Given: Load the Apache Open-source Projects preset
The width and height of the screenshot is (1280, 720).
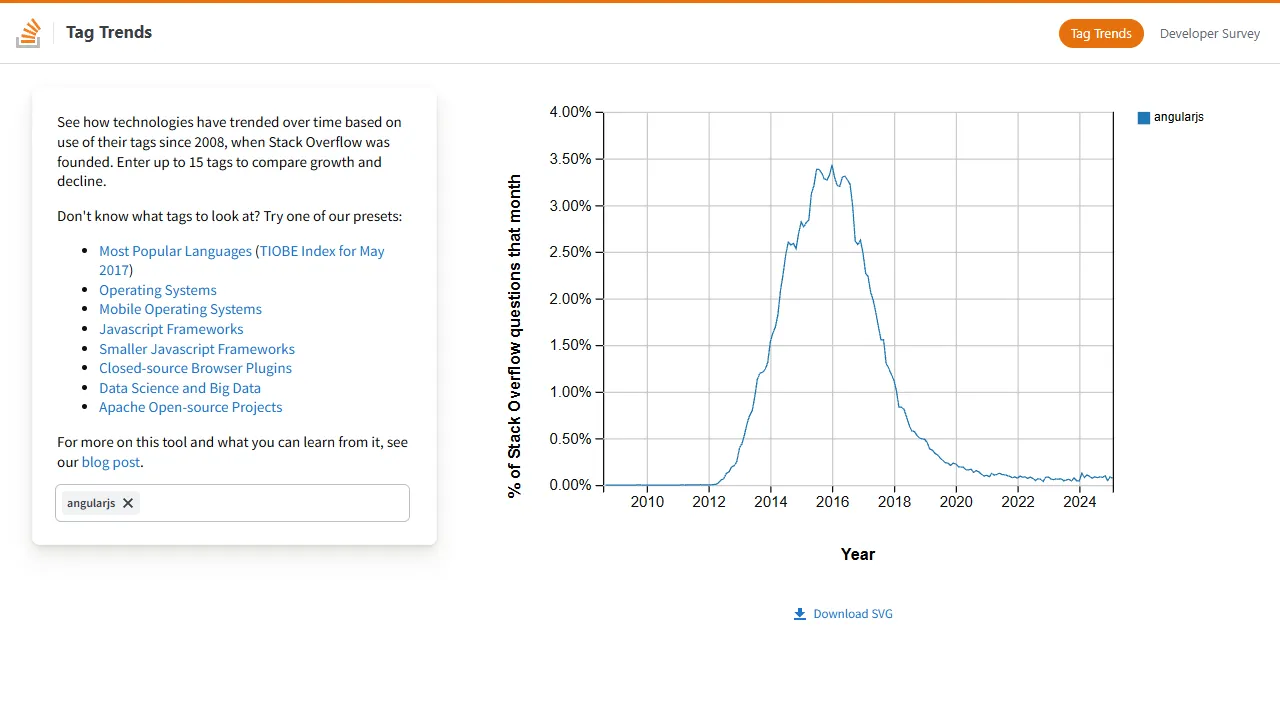Looking at the screenshot, I should pyautogui.click(x=190, y=407).
